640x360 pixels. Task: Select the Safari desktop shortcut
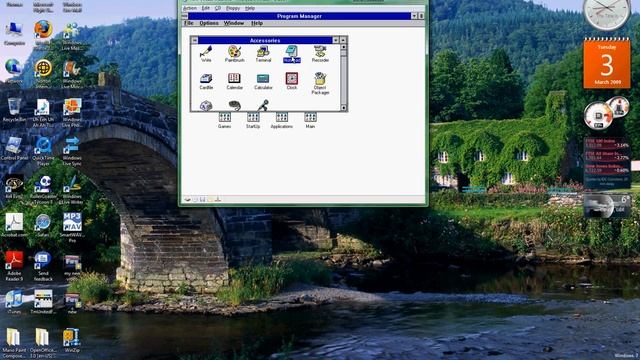[x=43, y=225]
